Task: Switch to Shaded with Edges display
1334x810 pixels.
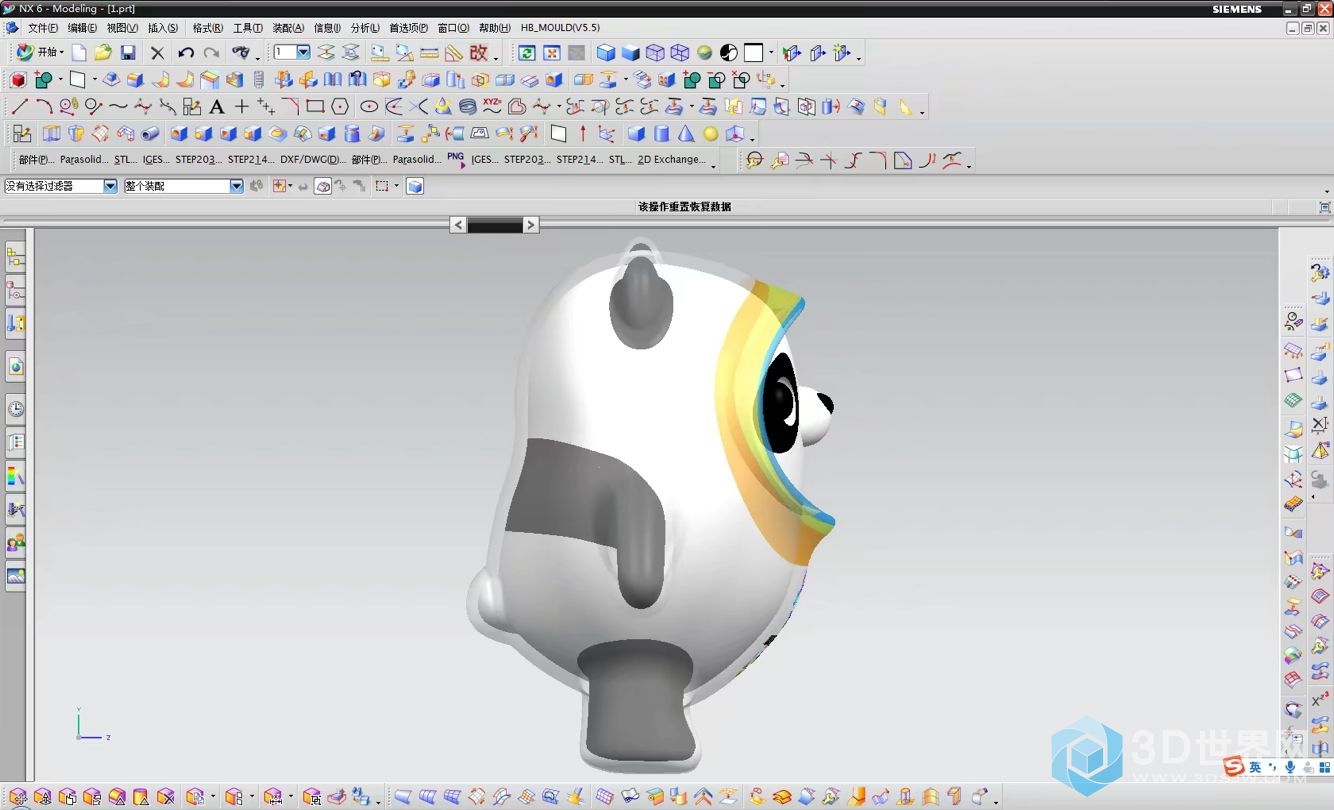Action: tap(606, 53)
